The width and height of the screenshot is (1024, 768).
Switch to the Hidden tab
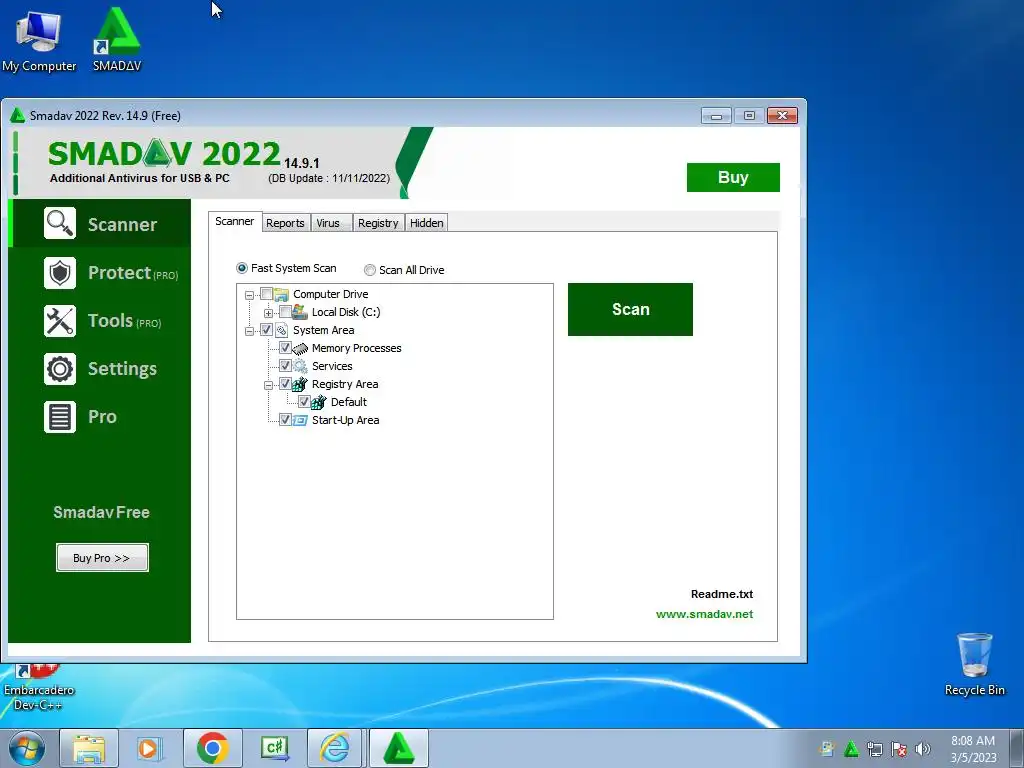pos(426,223)
